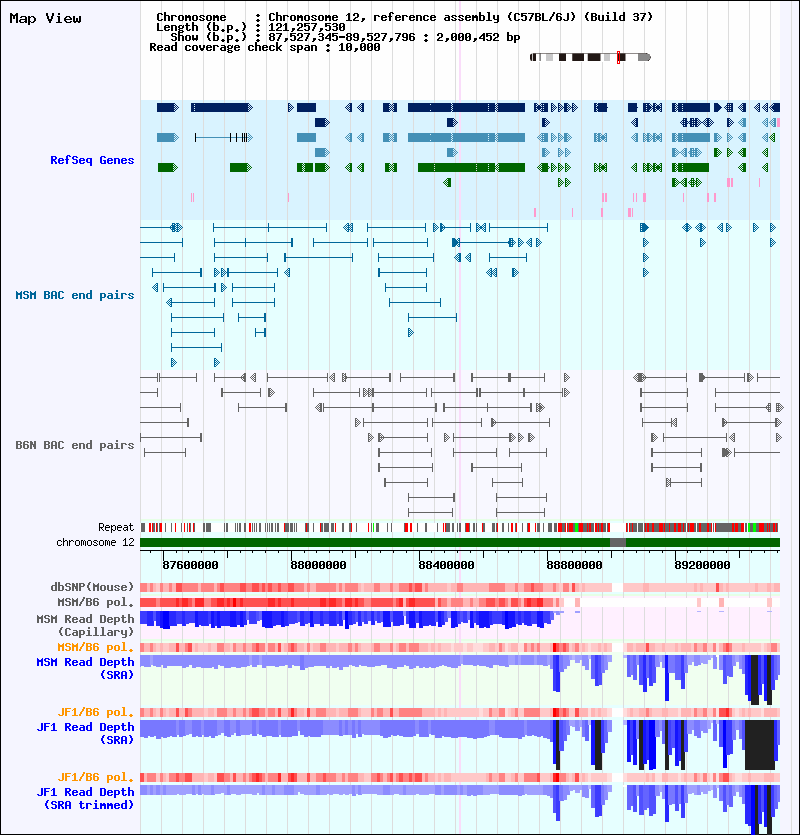Image resolution: width=800 pixels, height=835 pixels.
Task: Click the red marker on chromosome ideogram
Action: (618, 58)
